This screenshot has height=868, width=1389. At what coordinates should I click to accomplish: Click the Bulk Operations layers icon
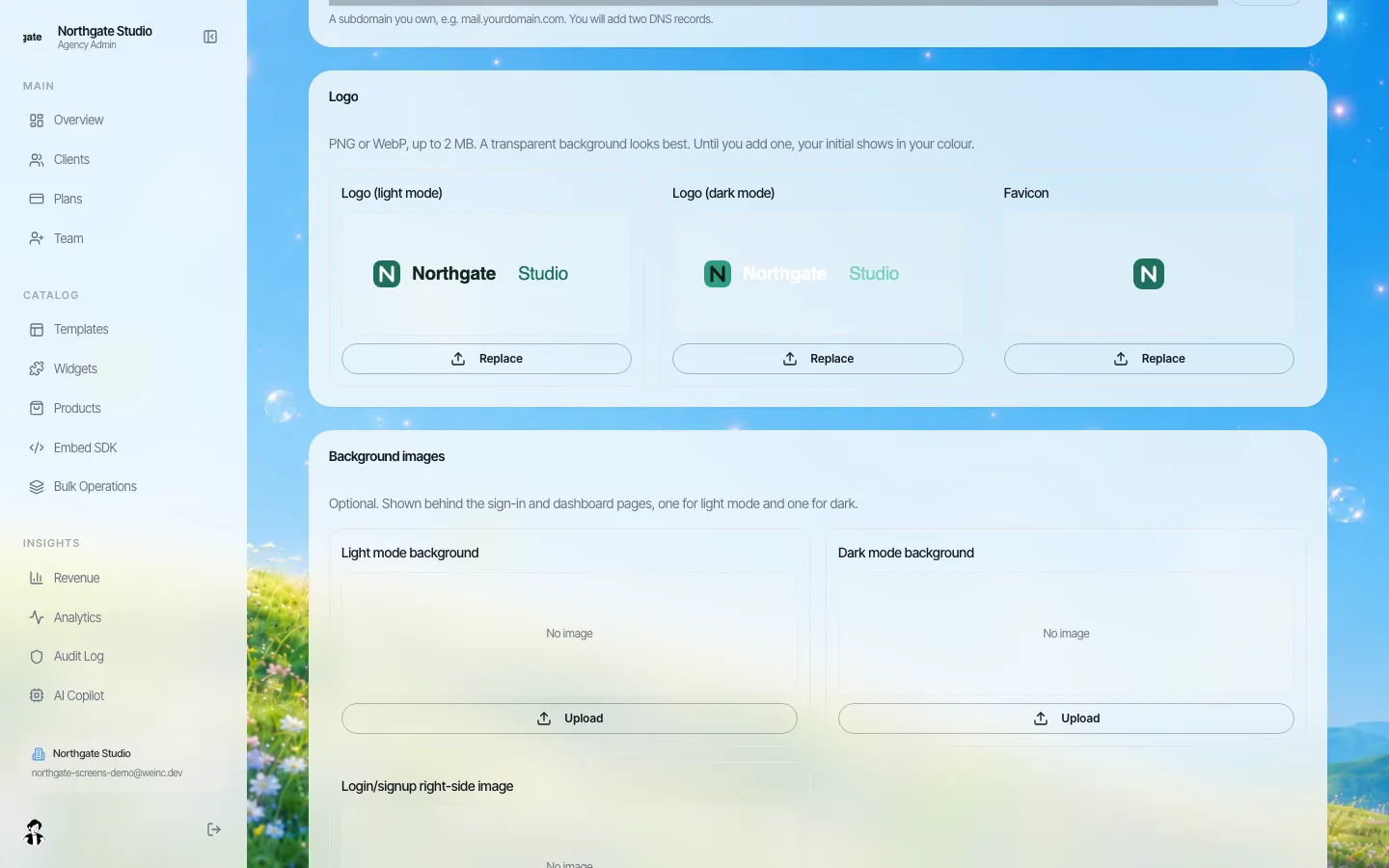[x=37, y=487]
